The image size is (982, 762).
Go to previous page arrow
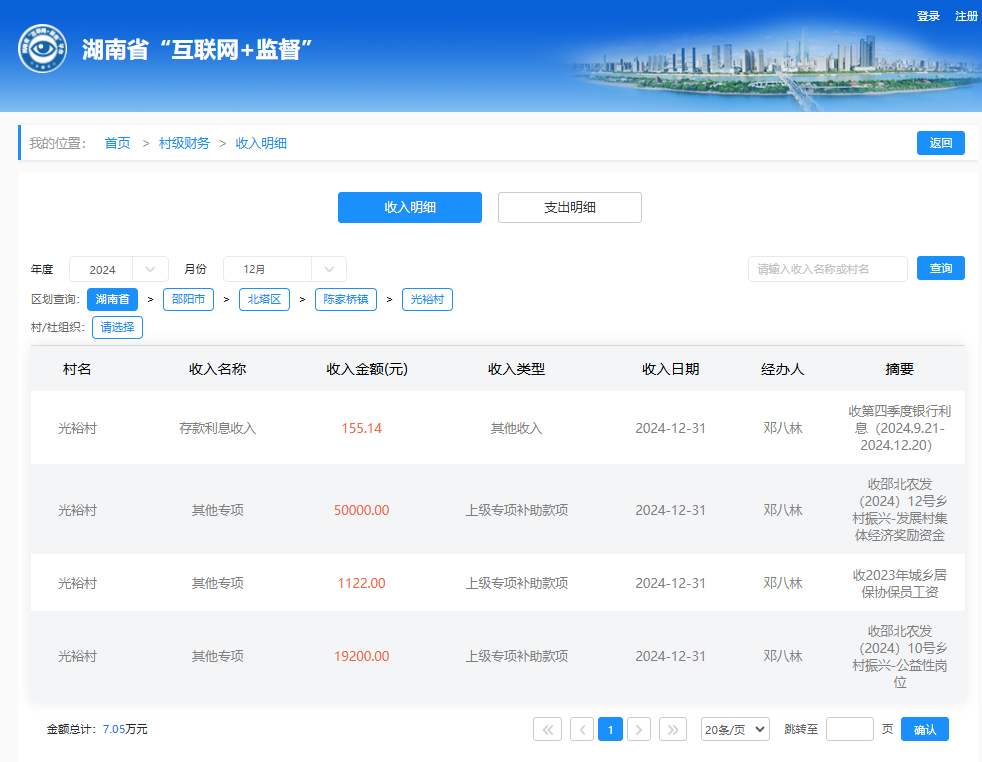click(x=582, y=729)
